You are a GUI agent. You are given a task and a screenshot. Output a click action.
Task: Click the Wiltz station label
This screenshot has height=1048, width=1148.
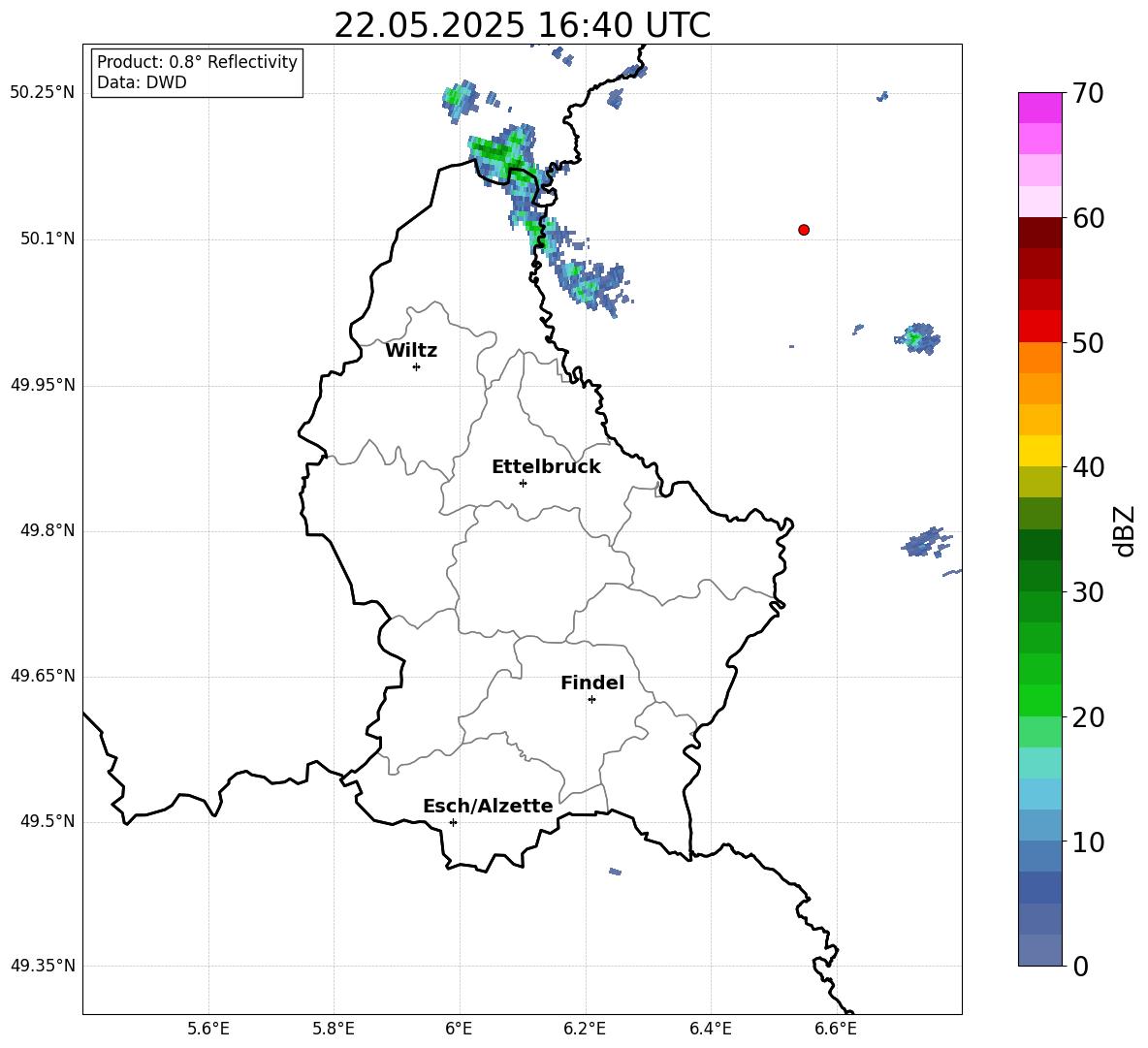(411, 351)
